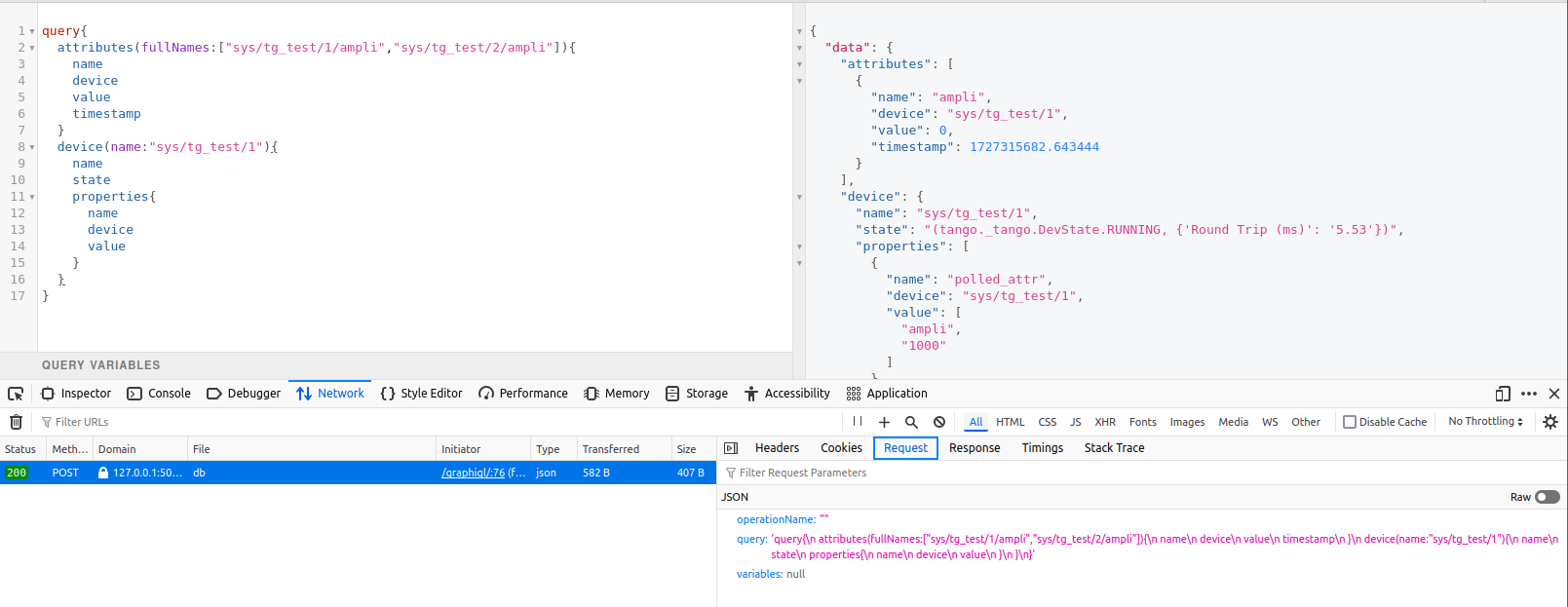Follow the /graphiql/:76 initiator link
Screen dimensions: 1568x607
click(473, 473)
